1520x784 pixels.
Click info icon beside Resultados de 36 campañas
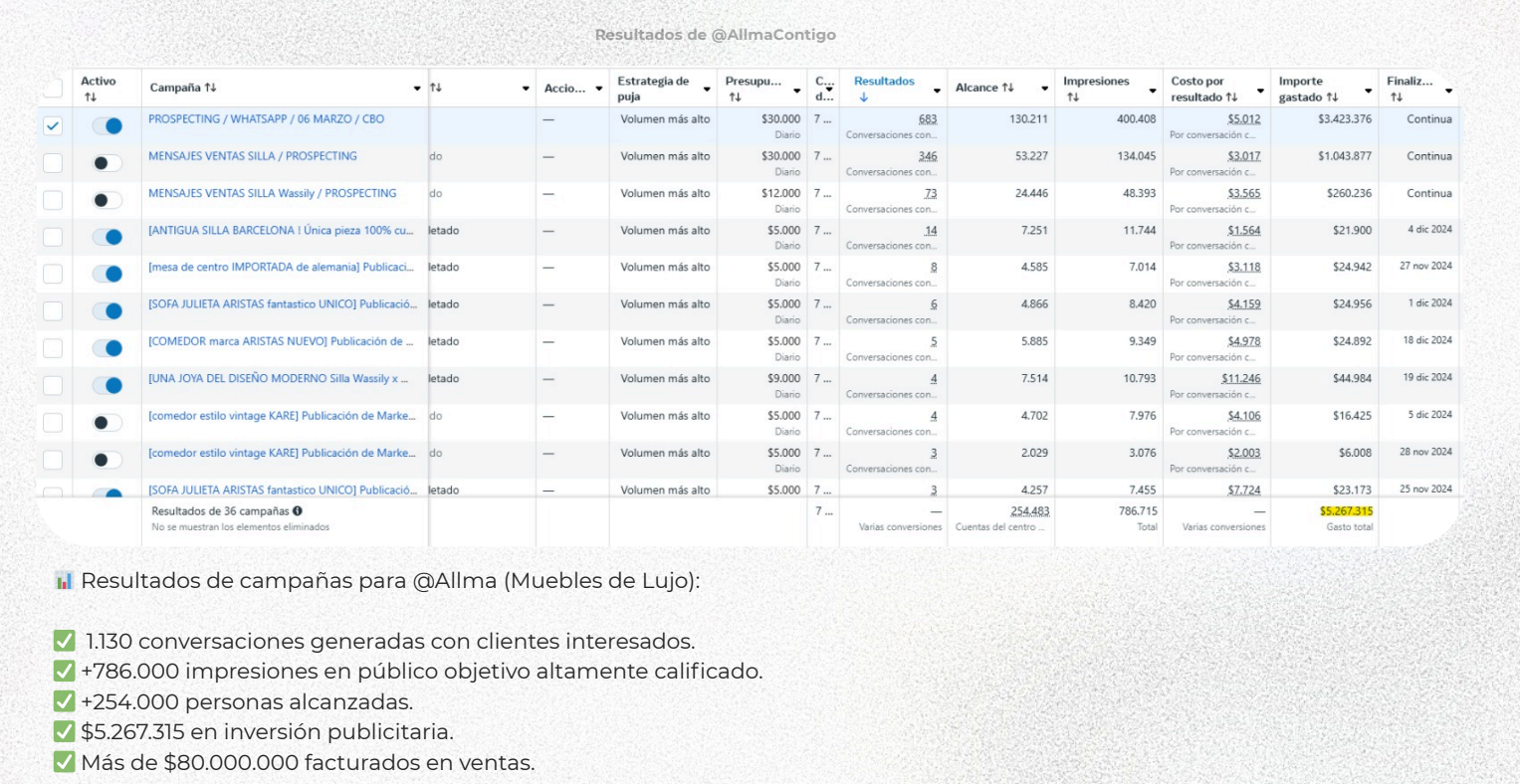pyautogui.click(x=298, y=511)
